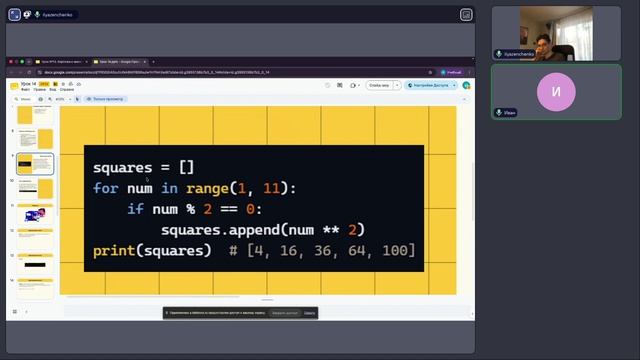This screenshot has width=640, height=360.
Task: Click the Google Slides logo icon
Action: click(14, 86)
